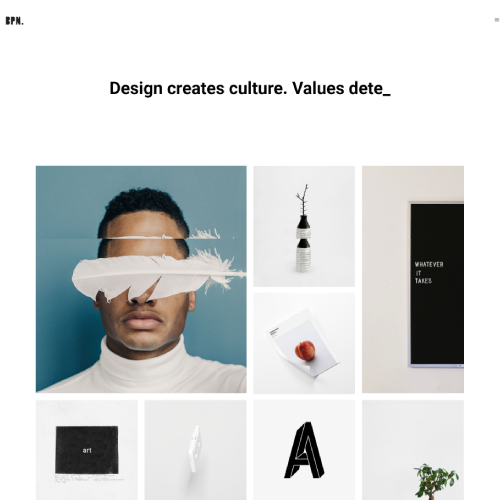
Task: Click the 'Design creates culture' headline
Action: pos(250,89)
